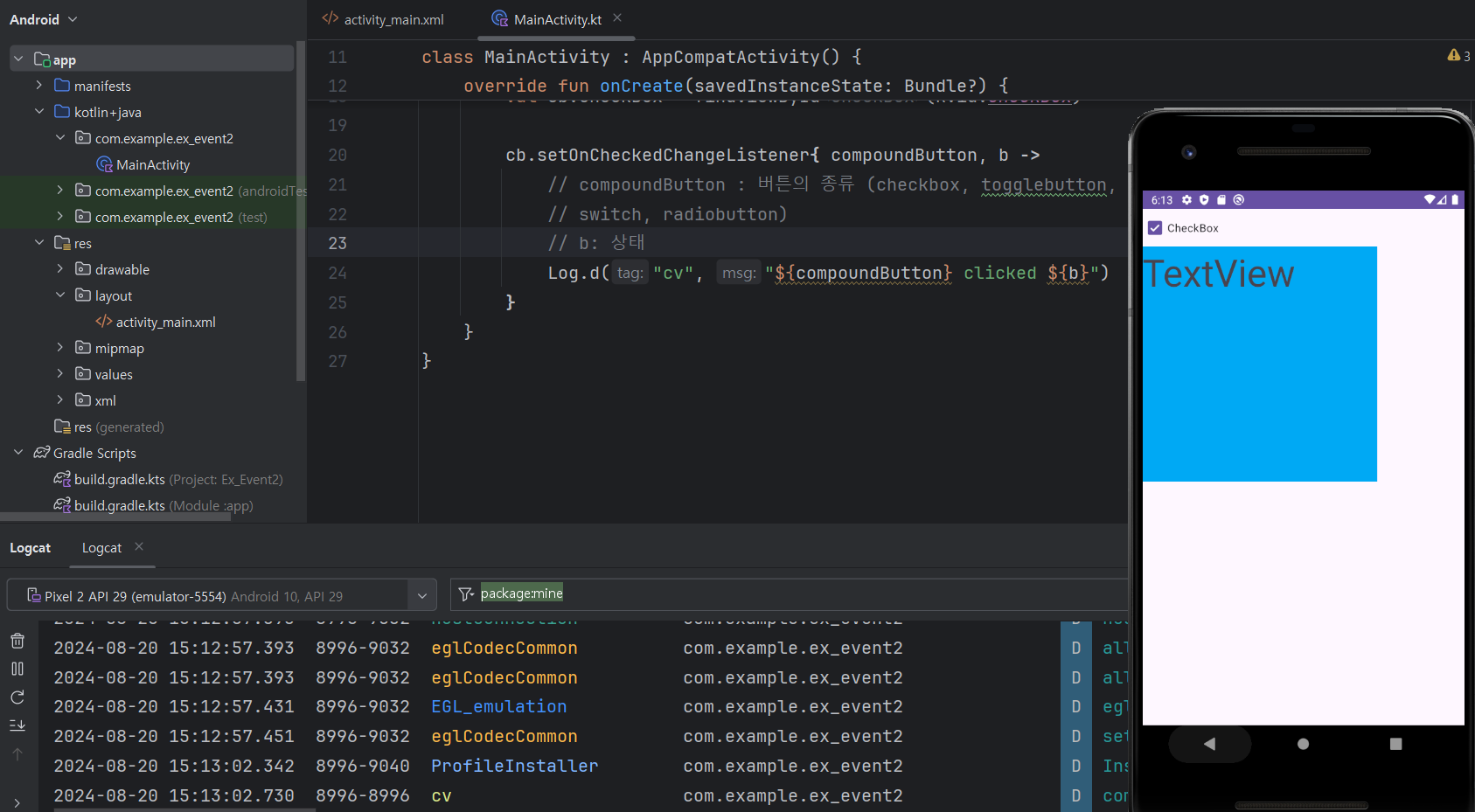Click the EGL_emulation tag in logcat
Screen dimensions: 1475x812
(499, 706)
